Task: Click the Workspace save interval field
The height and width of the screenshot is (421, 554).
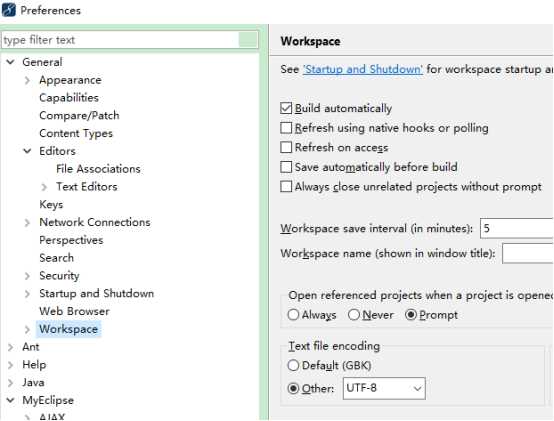Action: point(517,229)
